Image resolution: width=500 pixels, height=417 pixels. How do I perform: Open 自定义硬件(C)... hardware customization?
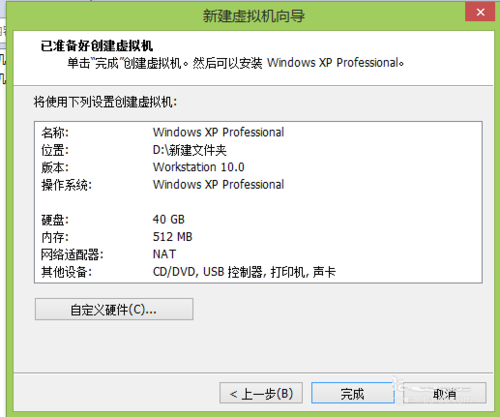pos(114,309)
